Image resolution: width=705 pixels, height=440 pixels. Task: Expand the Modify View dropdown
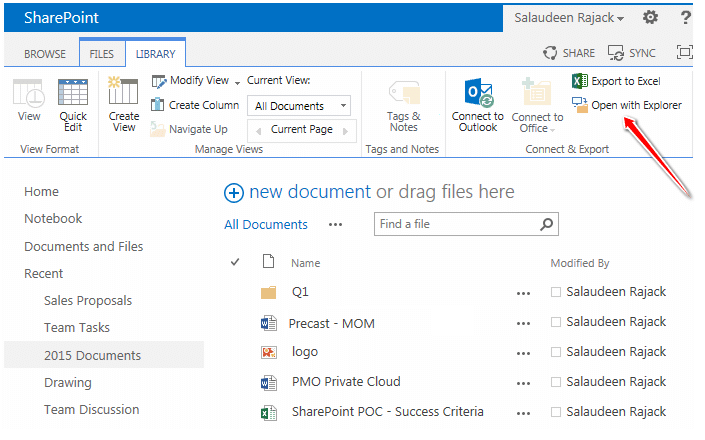coord(236,81)
